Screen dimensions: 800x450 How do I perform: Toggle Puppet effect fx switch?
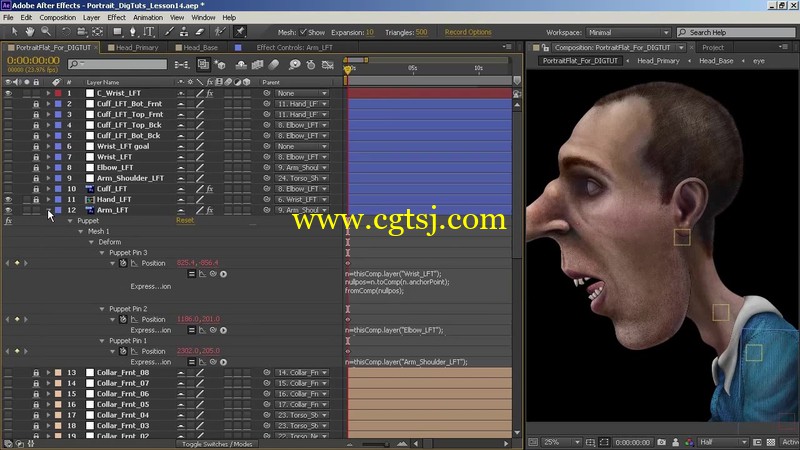coord(8,221)
